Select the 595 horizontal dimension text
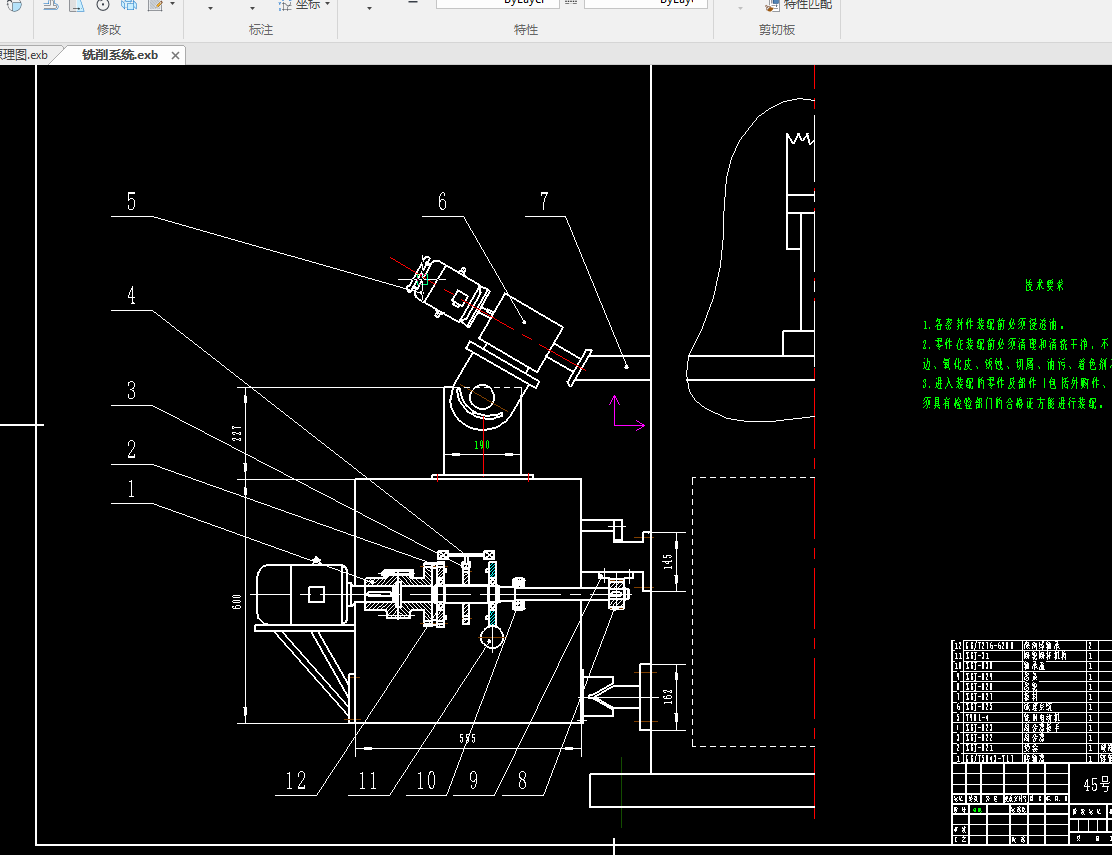1112x855 pixels. [x=467, y=738]
